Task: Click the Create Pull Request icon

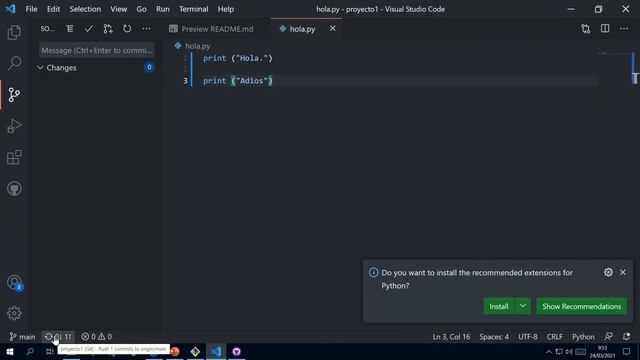Action: pyautogui.click(x=108, y=29)
